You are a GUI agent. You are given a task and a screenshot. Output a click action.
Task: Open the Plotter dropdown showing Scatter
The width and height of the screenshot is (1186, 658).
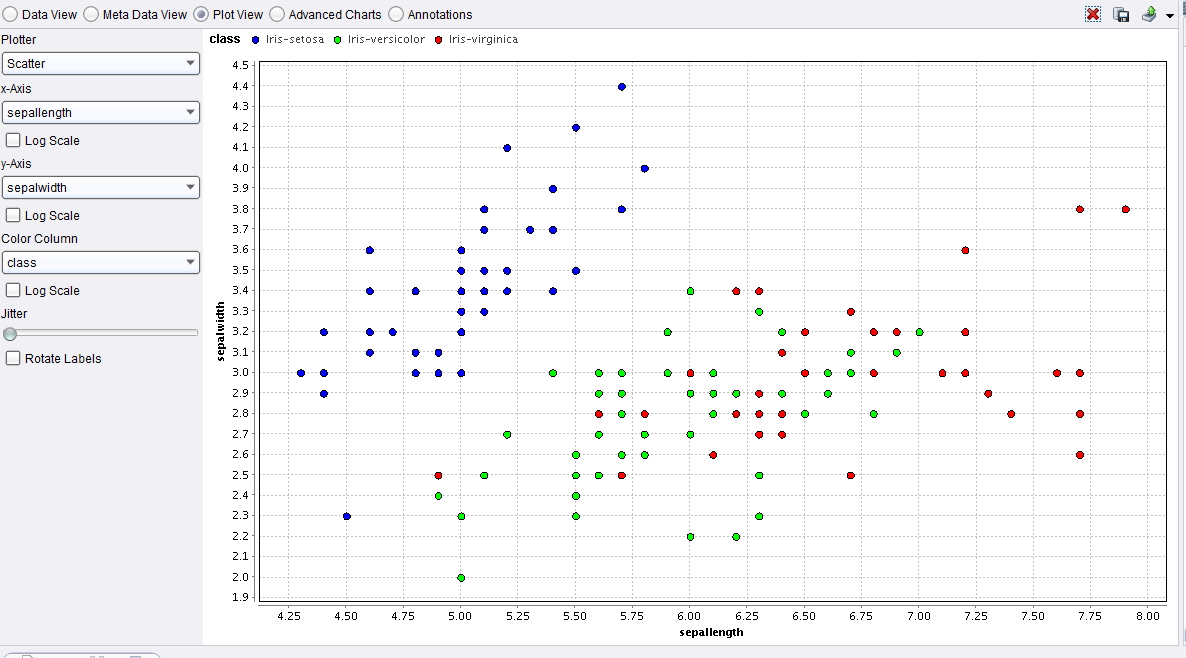click(x=101, y=64)
